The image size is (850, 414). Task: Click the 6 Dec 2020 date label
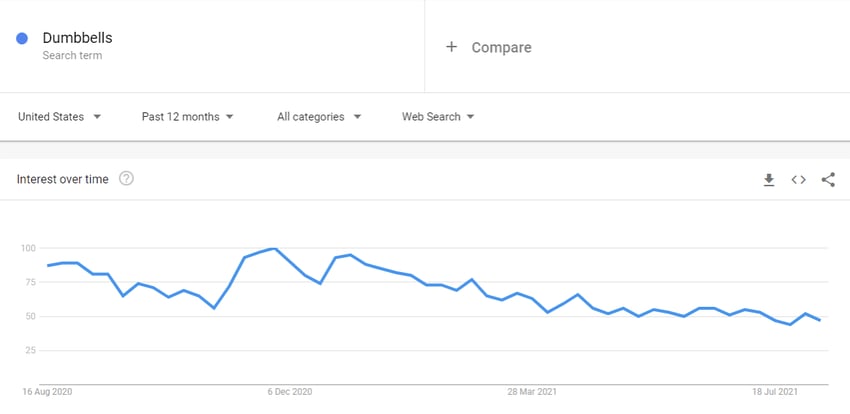[x=289, y=391]
